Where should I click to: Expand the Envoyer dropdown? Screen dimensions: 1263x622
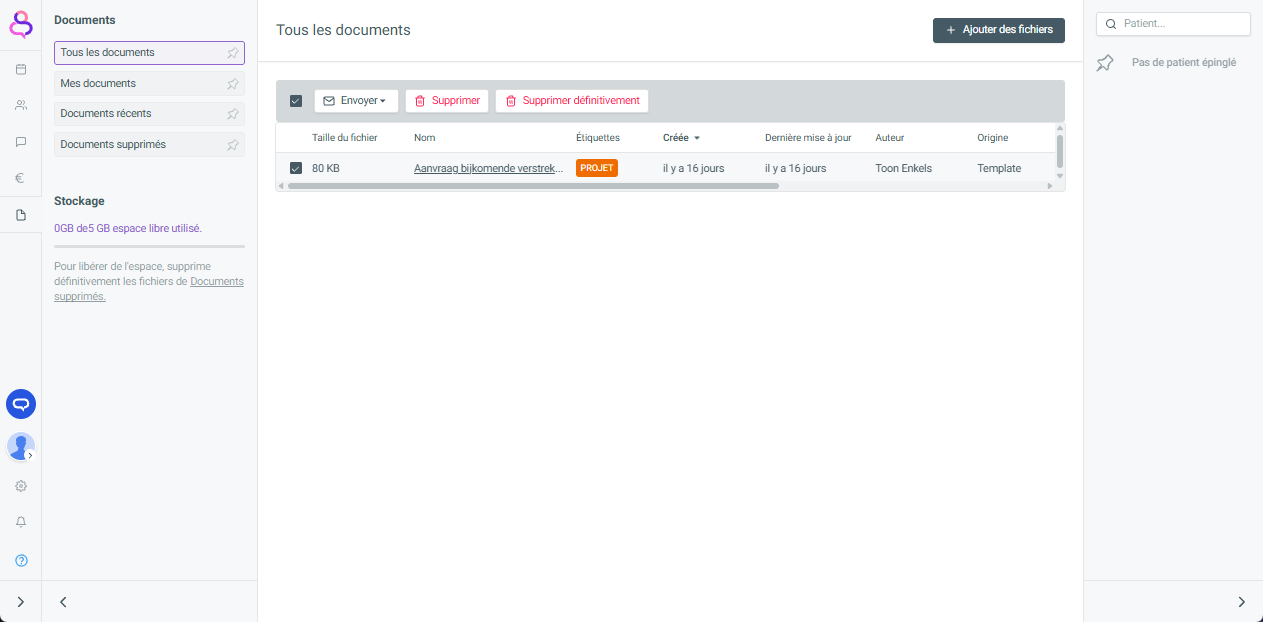(356, 101)
